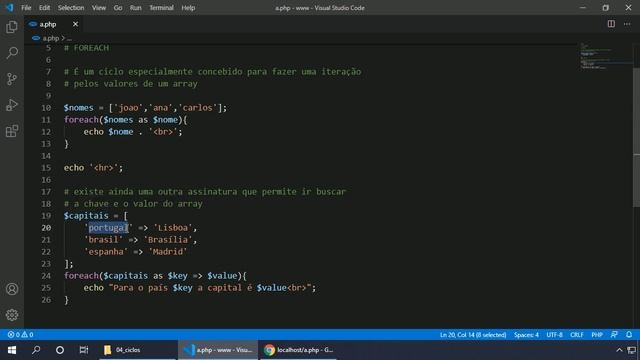This screenshot has height=360, width=640.
Task: Expand the breadcrumb ellipsis segment
Action: pos(69,38)
